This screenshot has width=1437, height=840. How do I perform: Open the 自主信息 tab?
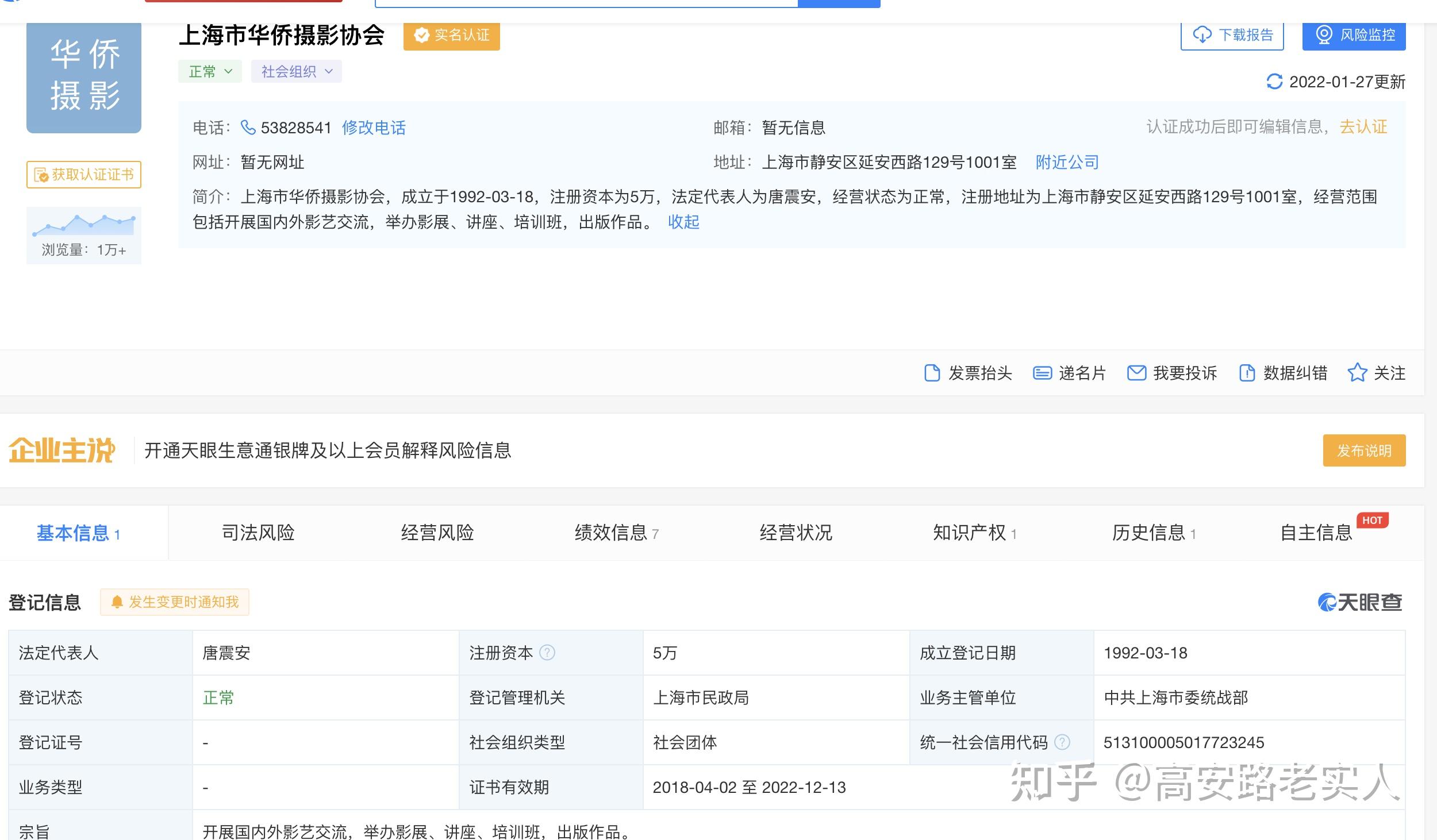pos(1316,533)
